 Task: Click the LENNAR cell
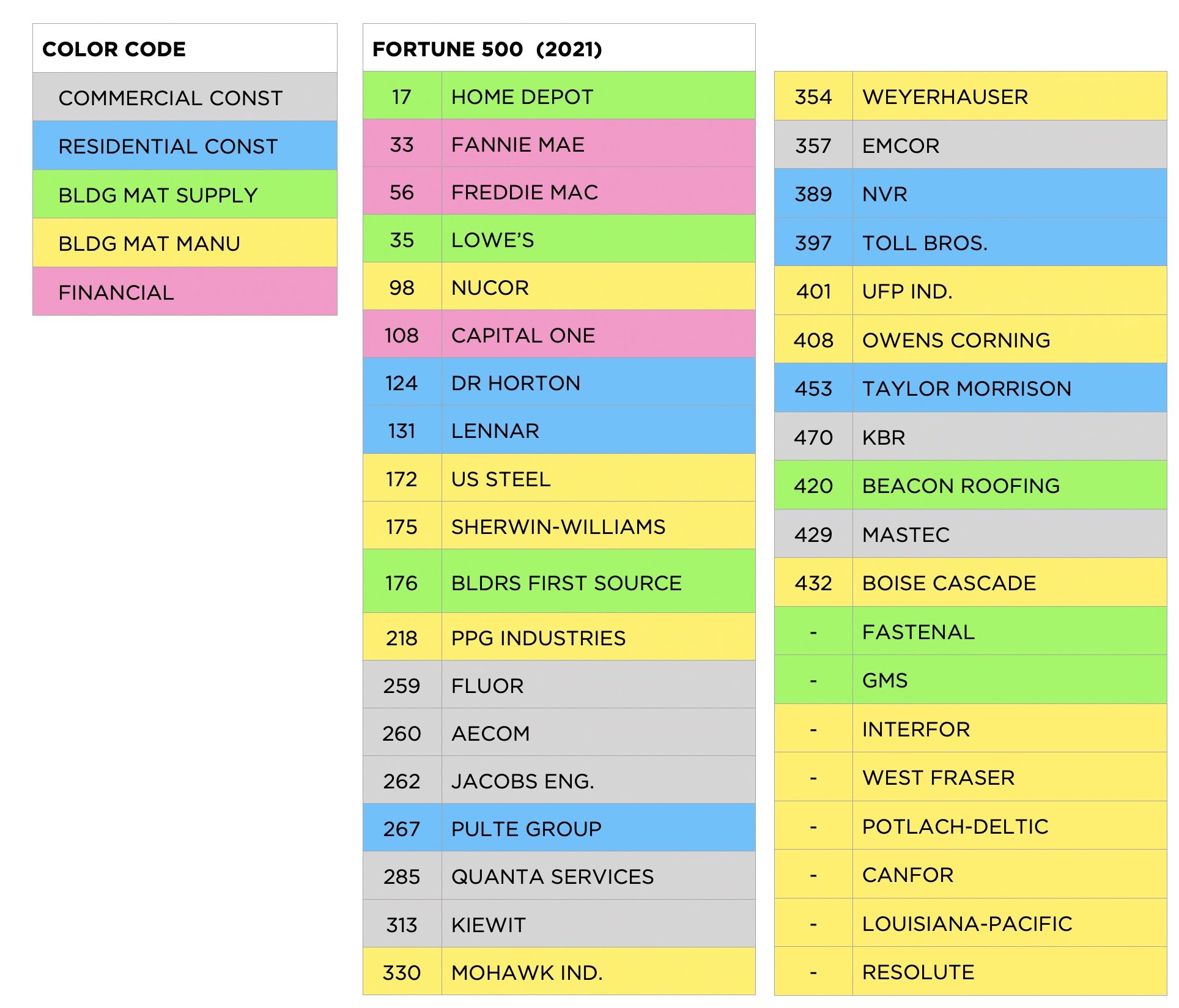pos(598,429)
